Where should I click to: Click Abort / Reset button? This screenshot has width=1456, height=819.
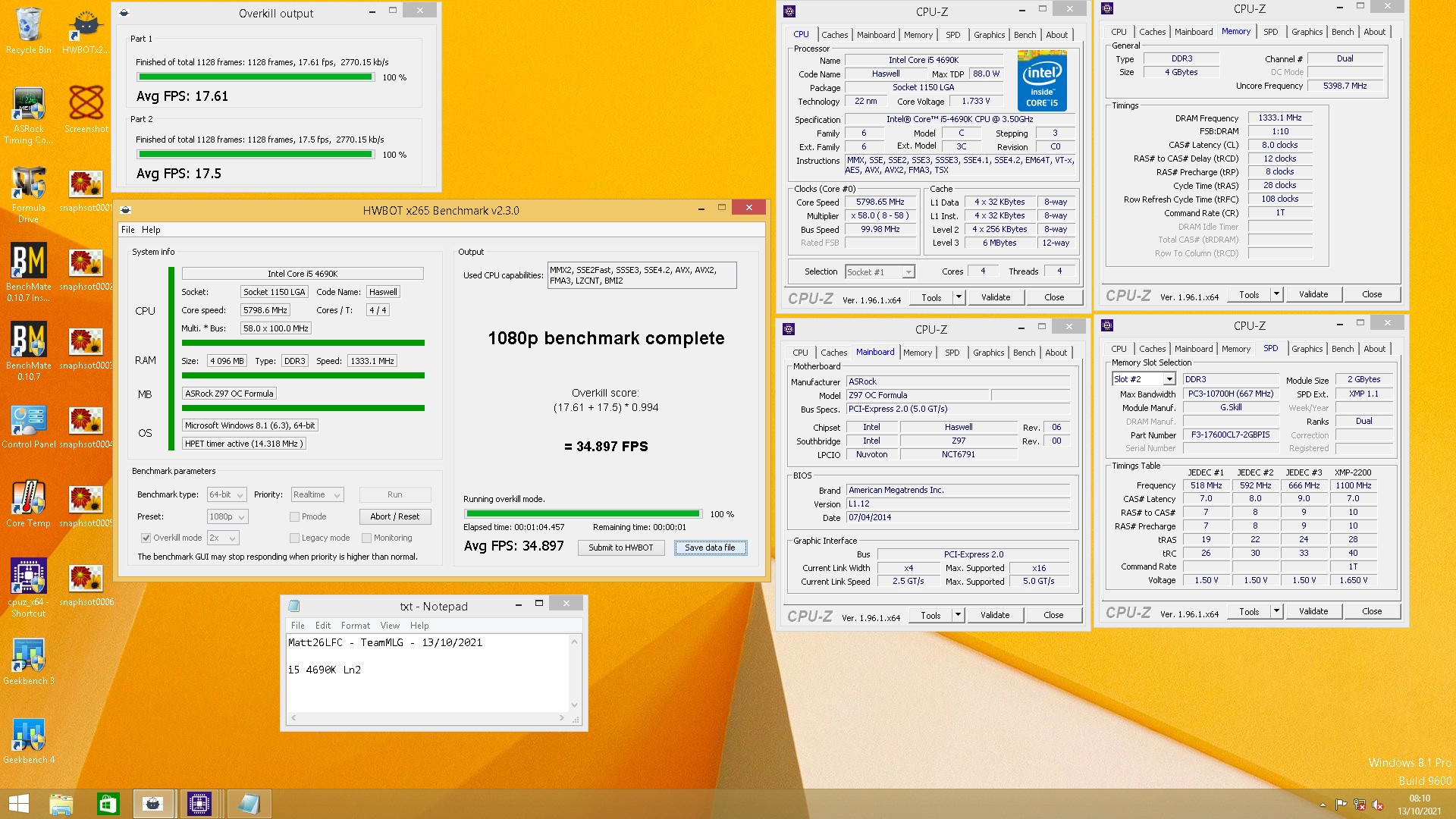click(x=395, y=516)
